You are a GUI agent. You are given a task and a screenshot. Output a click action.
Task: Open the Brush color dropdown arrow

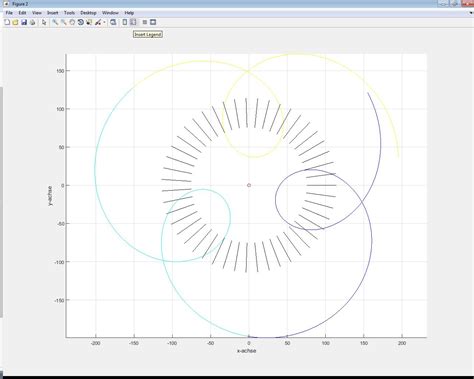(104, 22)
